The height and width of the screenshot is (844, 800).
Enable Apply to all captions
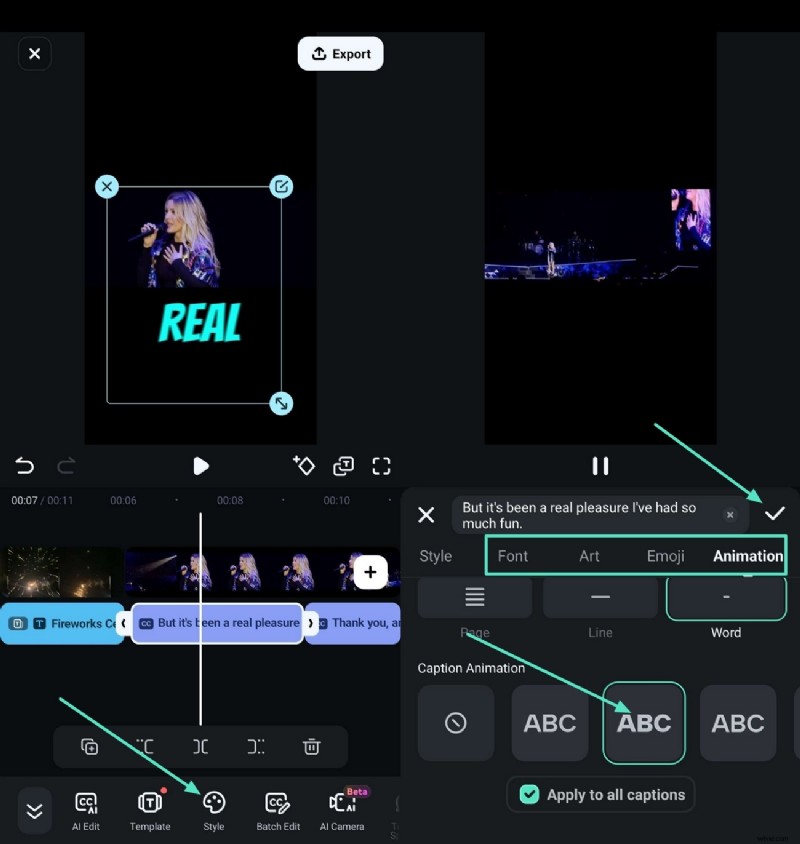point(600,794)
